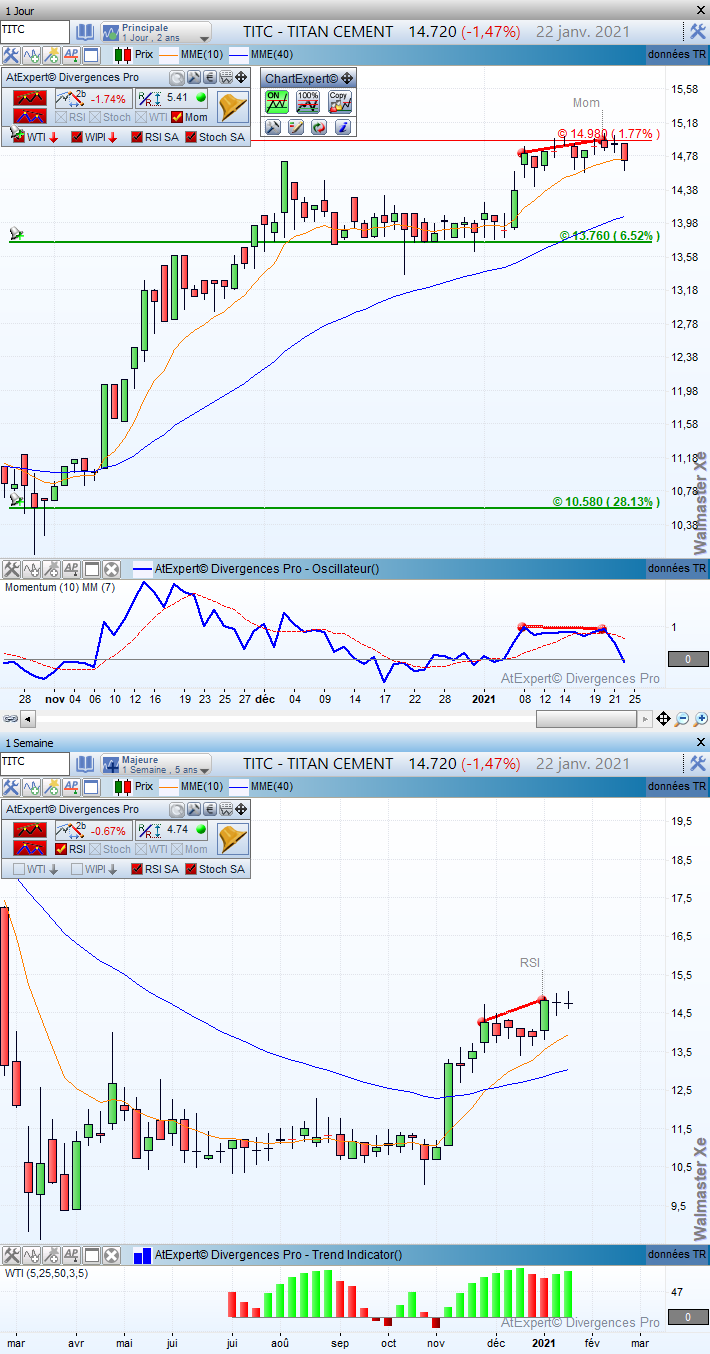Click the alert bell icon in the daily Divergences panel

pyautogui.click(x=232, y=106)
